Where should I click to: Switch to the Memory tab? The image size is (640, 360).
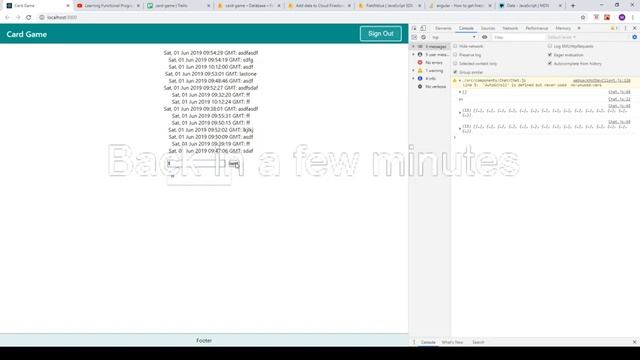point(563,28)
